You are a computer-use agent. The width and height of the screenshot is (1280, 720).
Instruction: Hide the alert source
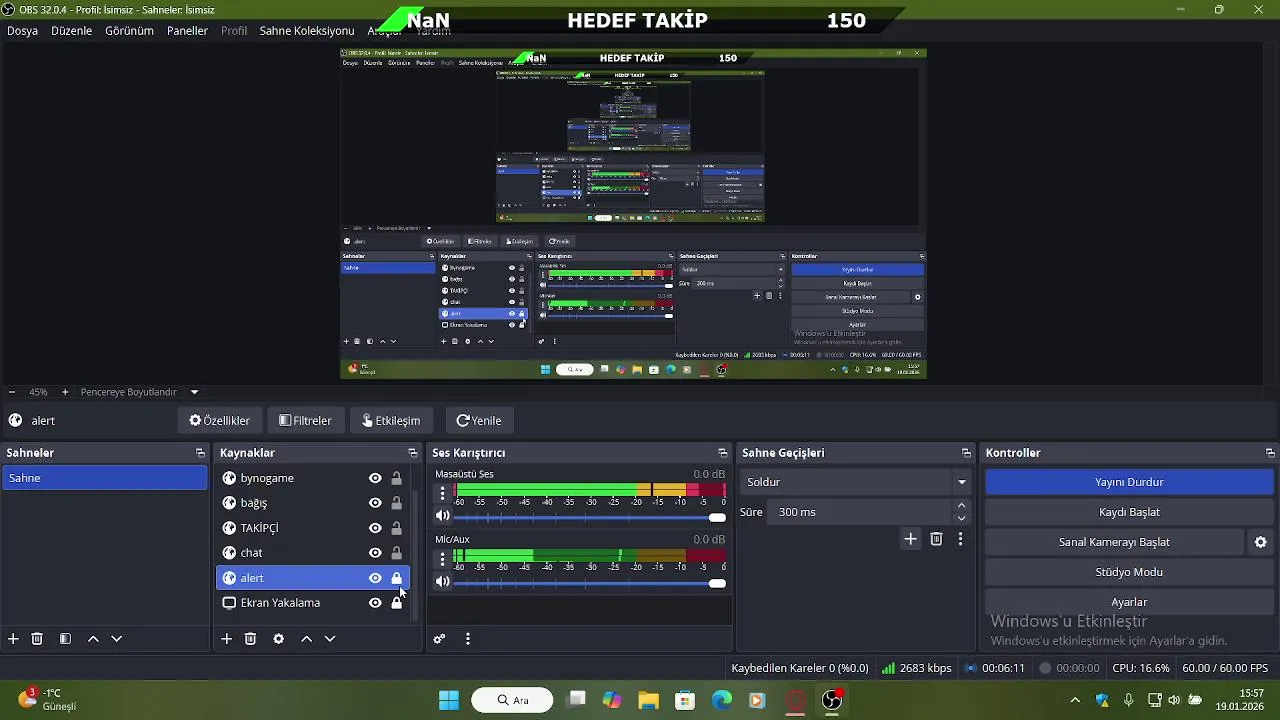(x=375, y=578)
